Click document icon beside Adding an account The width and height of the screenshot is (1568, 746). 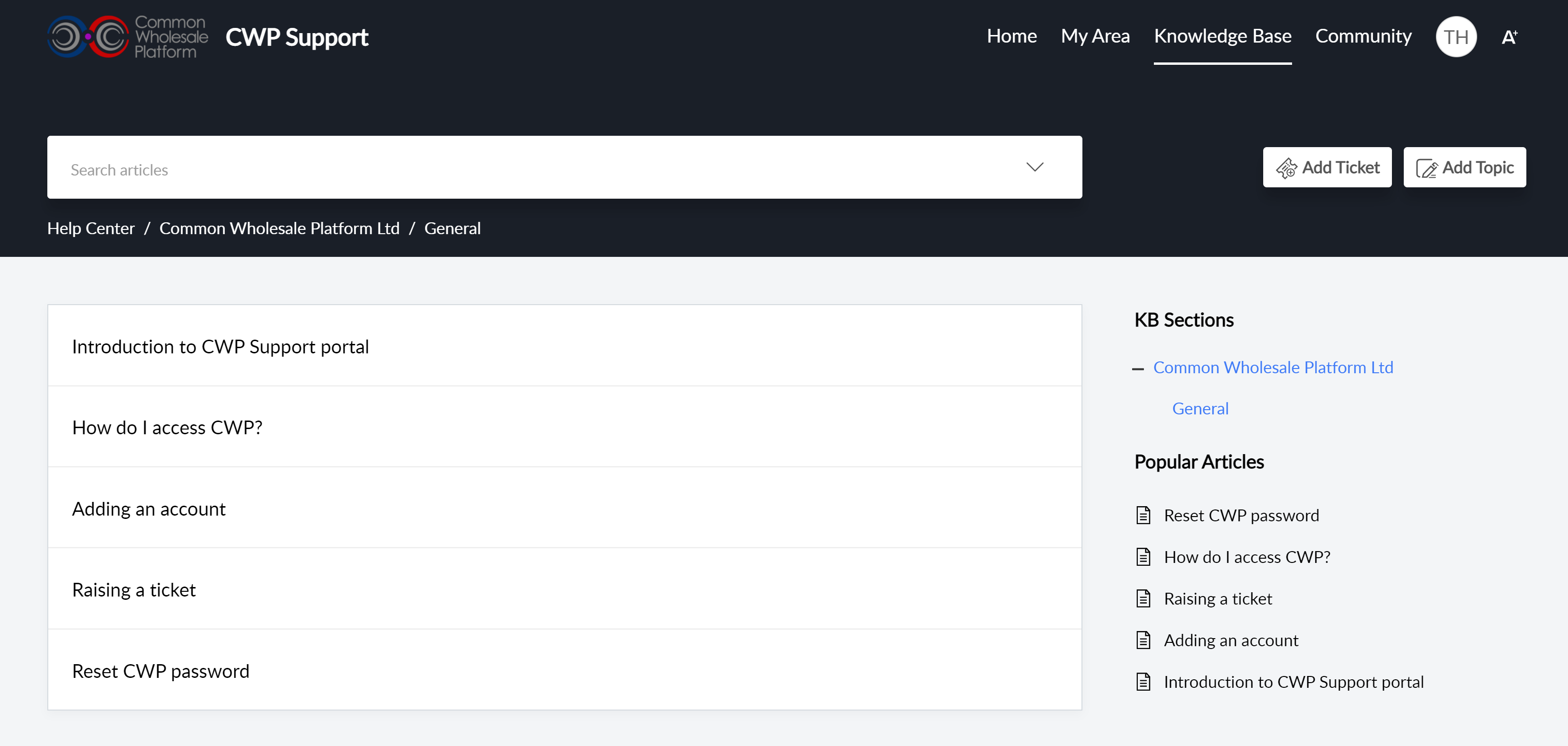1143,640
